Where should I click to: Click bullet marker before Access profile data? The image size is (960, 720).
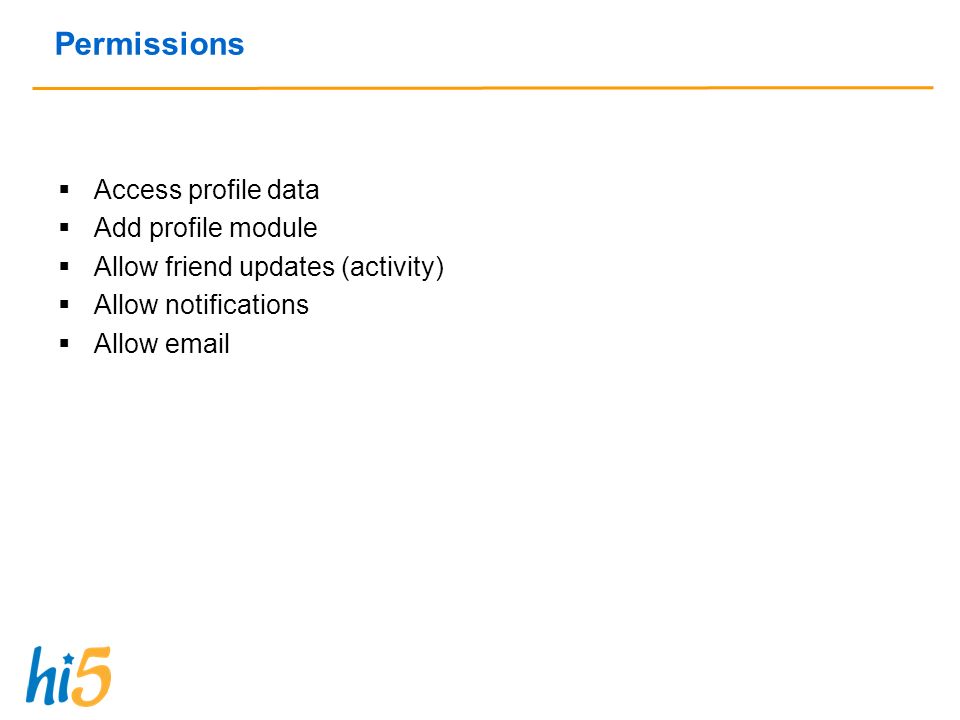(x=64, y=189)
